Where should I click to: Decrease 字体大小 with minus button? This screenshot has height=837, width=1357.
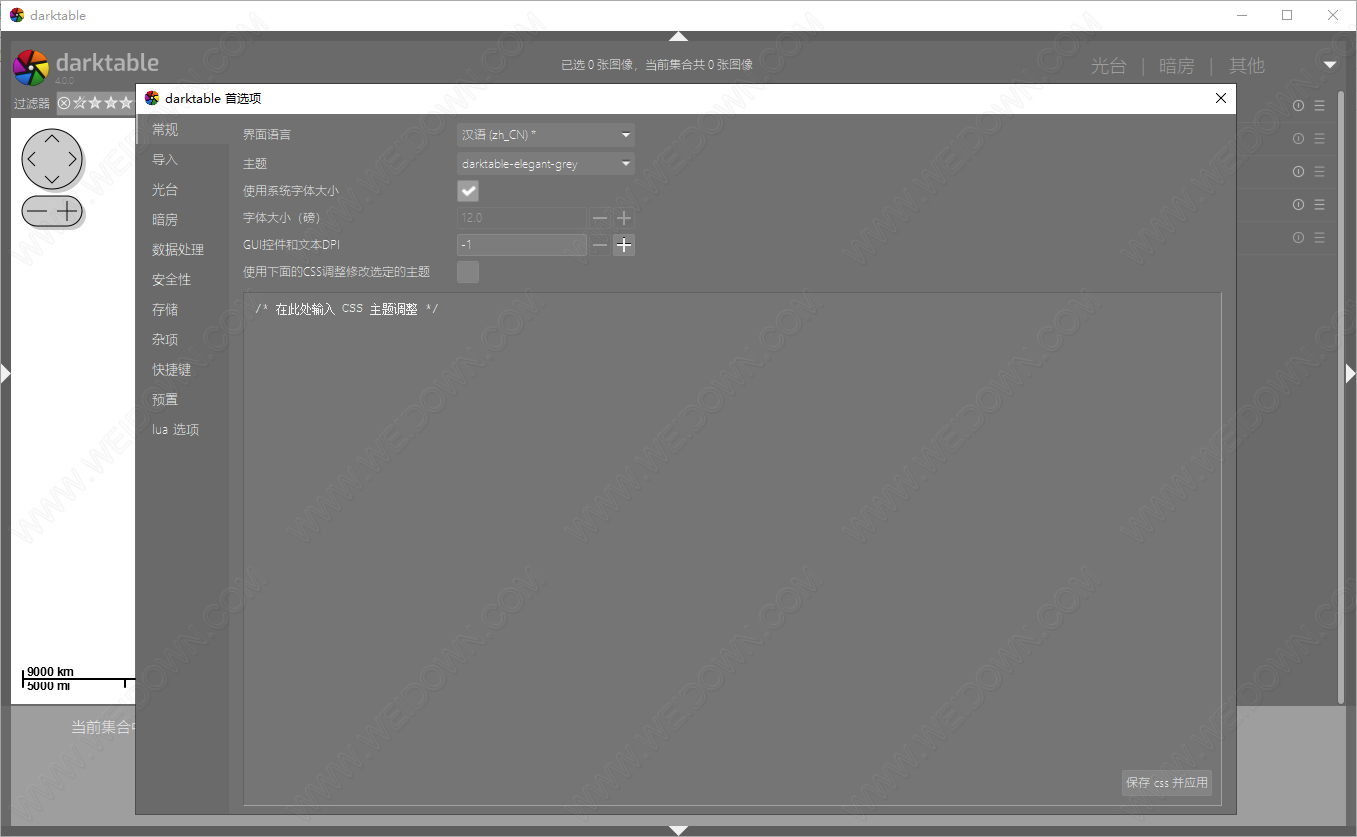tap(600, 218)
